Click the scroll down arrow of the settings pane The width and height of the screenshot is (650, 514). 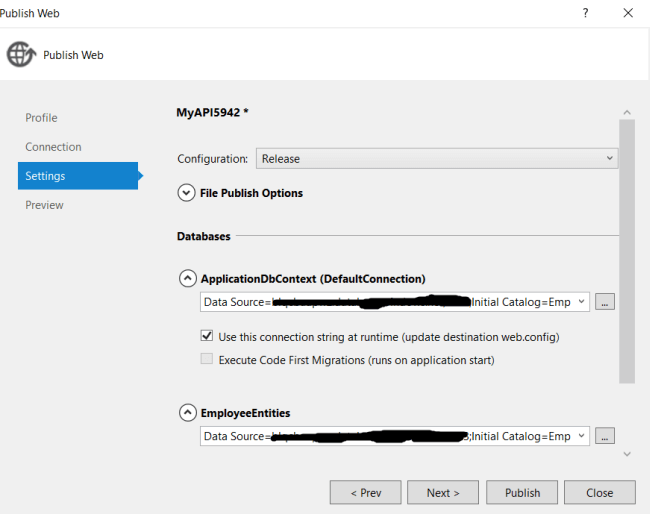[x=627, y=454]
